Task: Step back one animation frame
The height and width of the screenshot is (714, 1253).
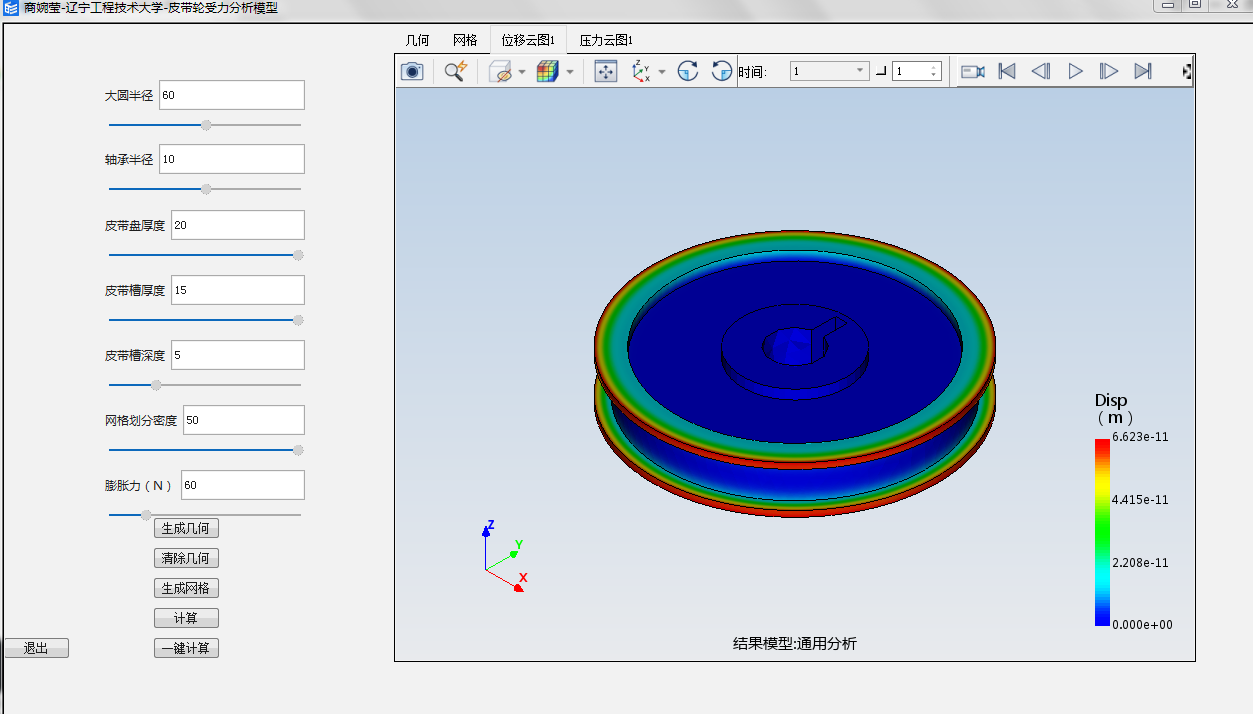Action: [x=1041, y=71]
